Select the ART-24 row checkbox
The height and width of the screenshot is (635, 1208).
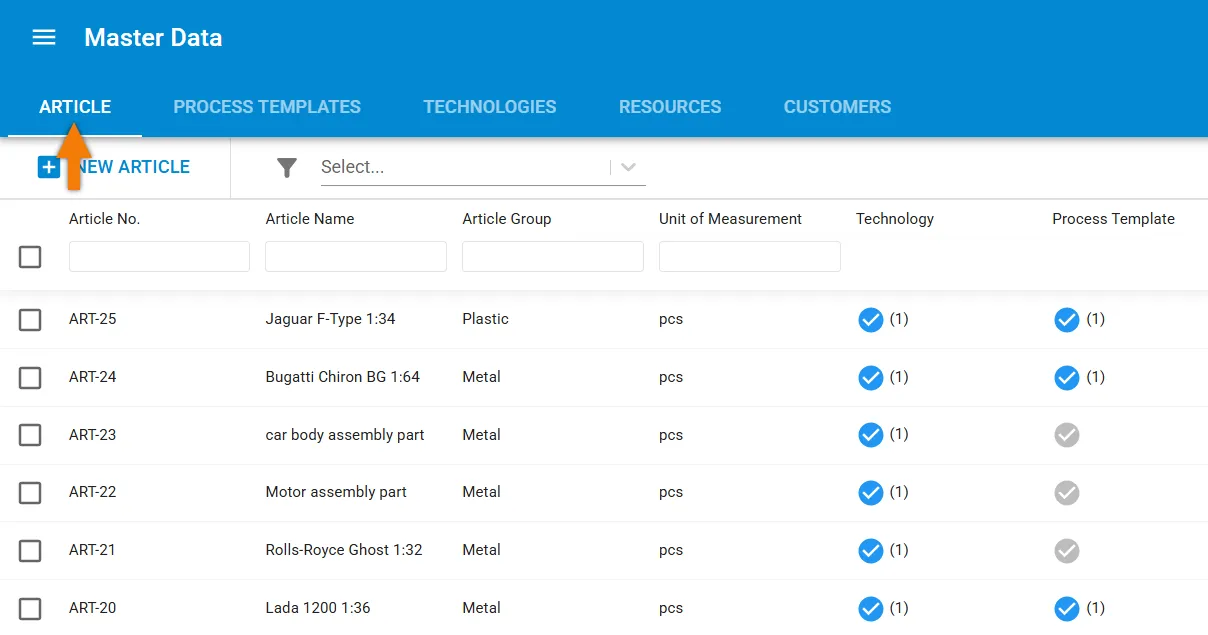[30, 378]
